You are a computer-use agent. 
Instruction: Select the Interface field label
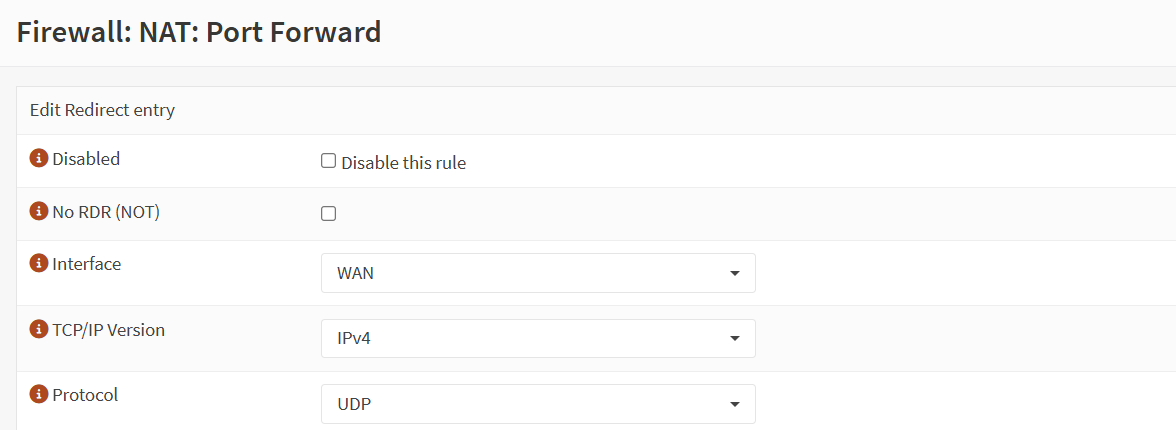(87, 264)
